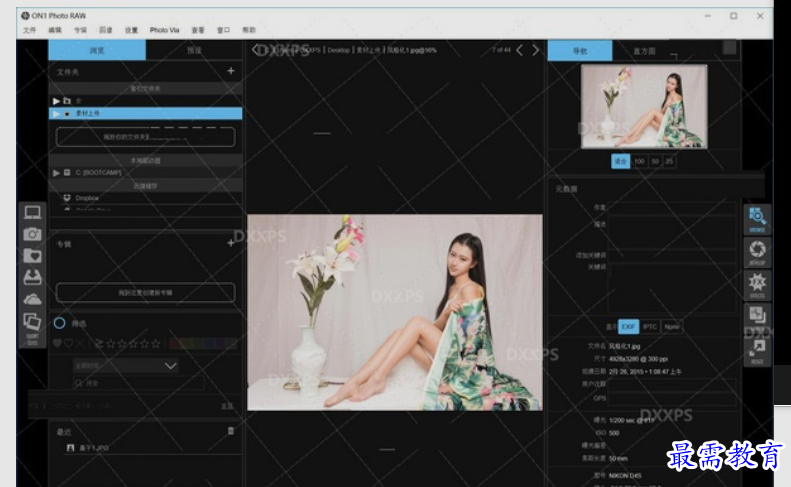Image resolution: width=791 pixels, height=487 pixels.
Task: Open the Layers module icon
Action: pos(757,316)
